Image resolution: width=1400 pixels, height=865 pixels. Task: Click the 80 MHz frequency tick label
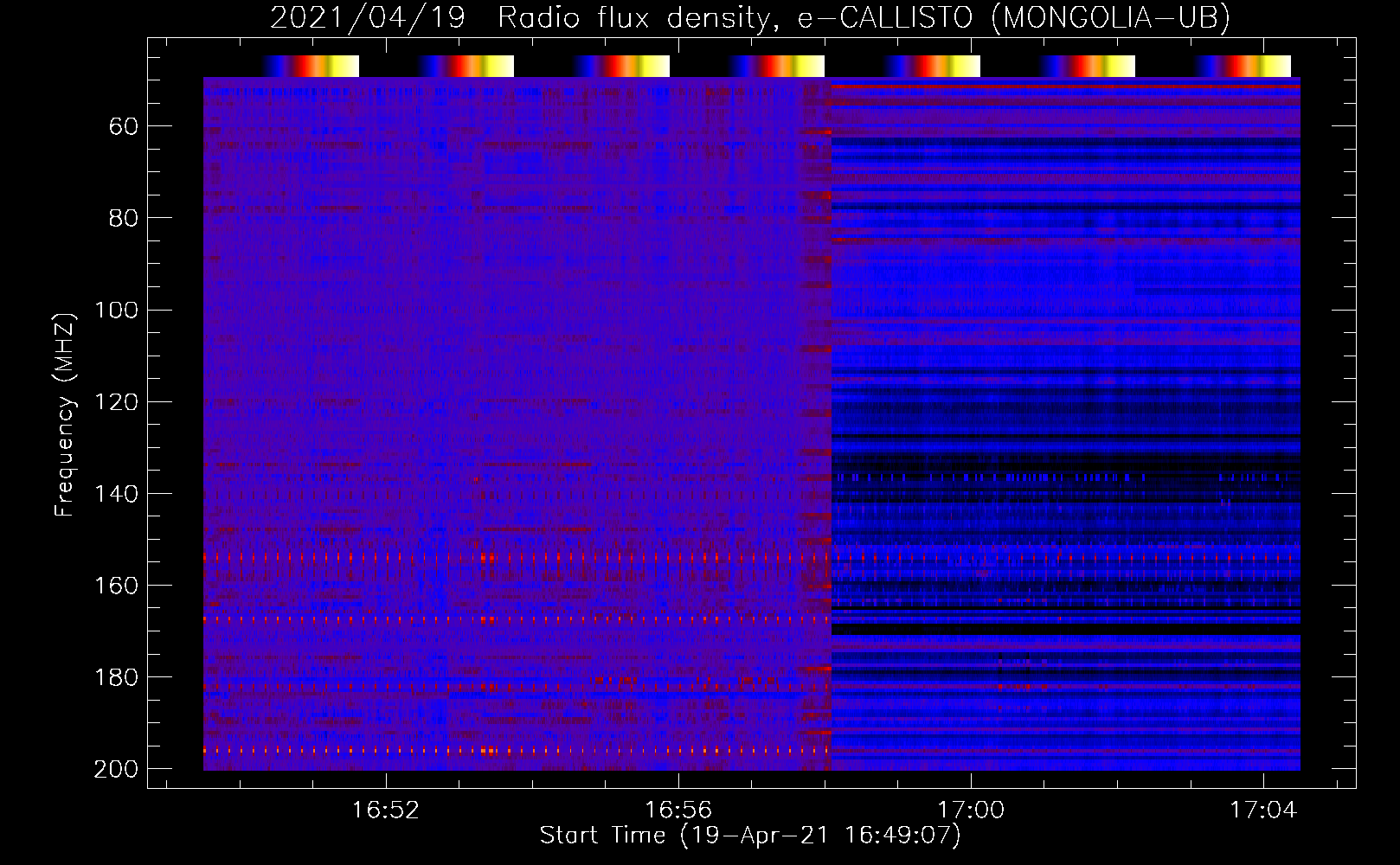(x=124, y=218)
